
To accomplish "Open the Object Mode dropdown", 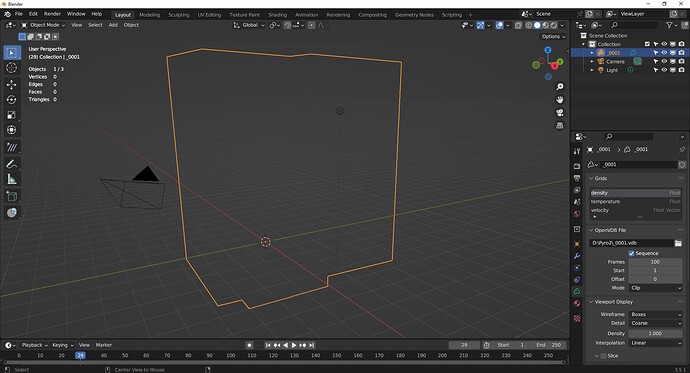I will point(43,25).
